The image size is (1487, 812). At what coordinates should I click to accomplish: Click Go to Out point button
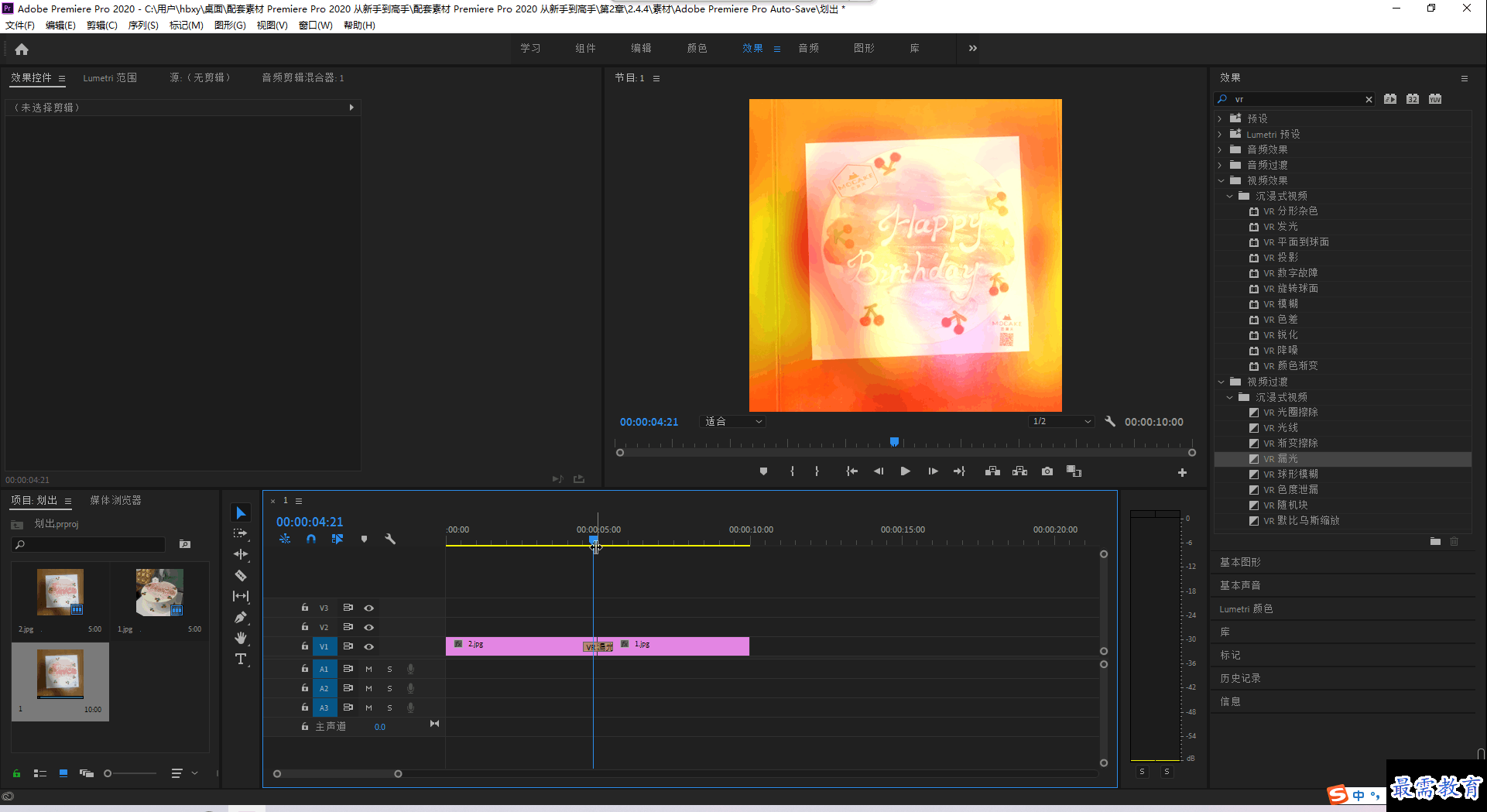point(959,471)
